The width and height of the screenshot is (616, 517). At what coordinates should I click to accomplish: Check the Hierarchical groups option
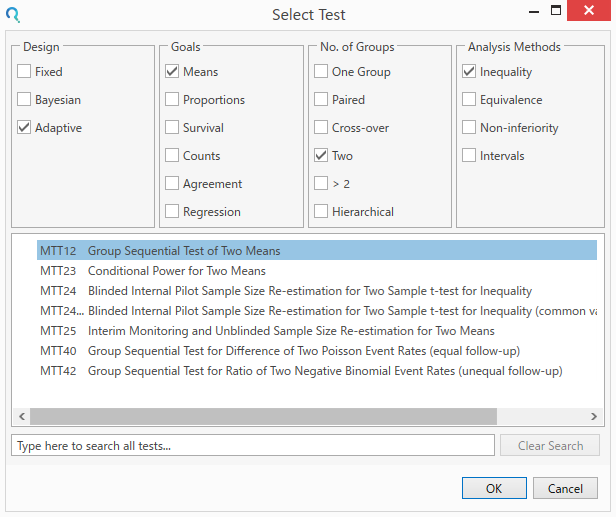(x=321, y=212)
